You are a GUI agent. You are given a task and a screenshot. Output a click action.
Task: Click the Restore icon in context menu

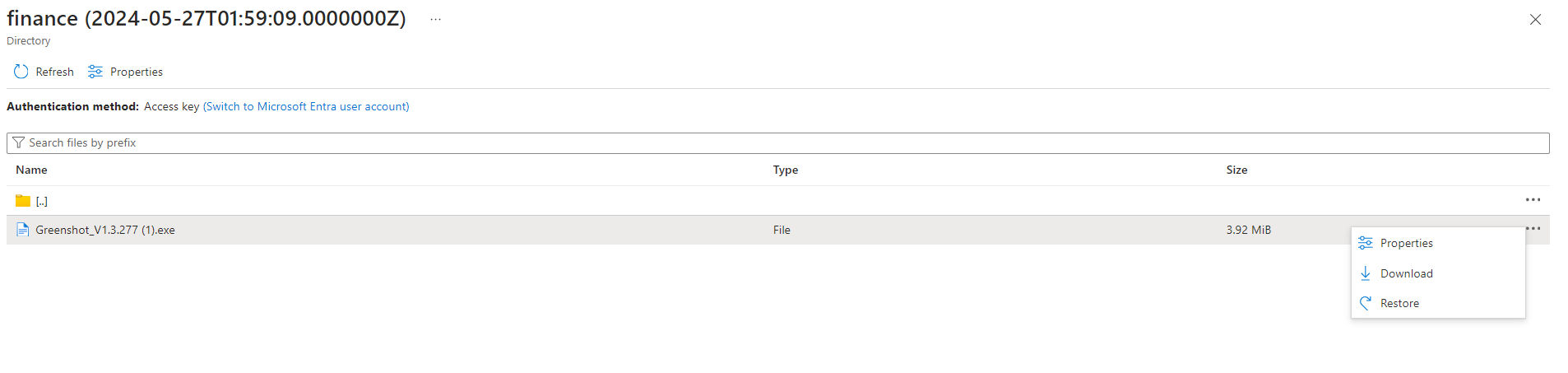[x=1366, y=303]
